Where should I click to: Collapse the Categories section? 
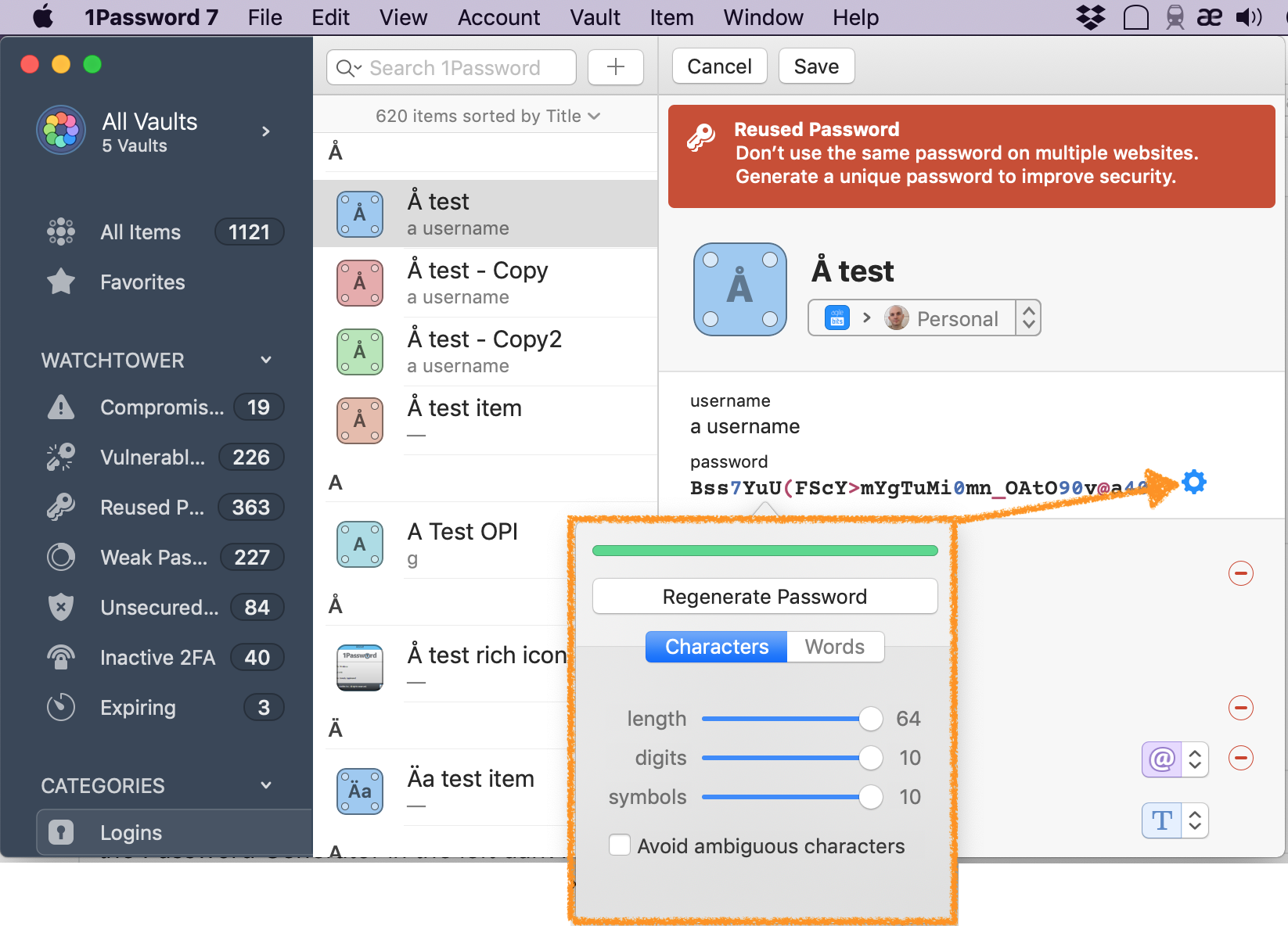tap(266, 785)
